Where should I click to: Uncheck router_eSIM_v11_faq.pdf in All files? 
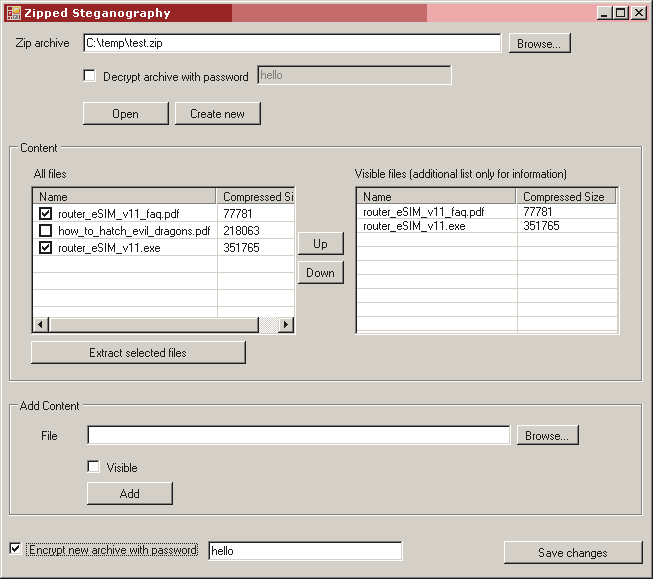coord(45,214)
